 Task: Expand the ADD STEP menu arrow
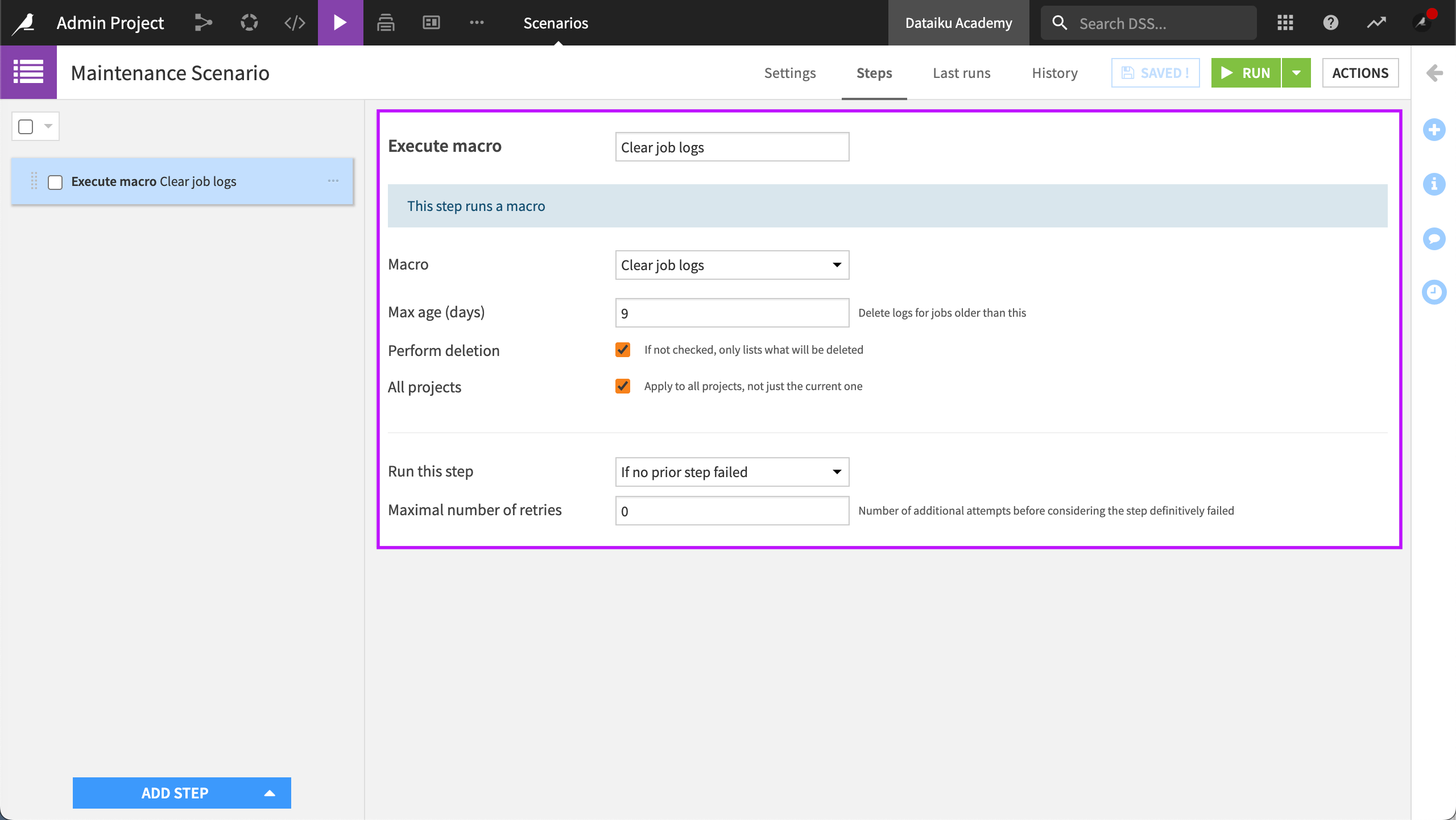pos(270,793)
